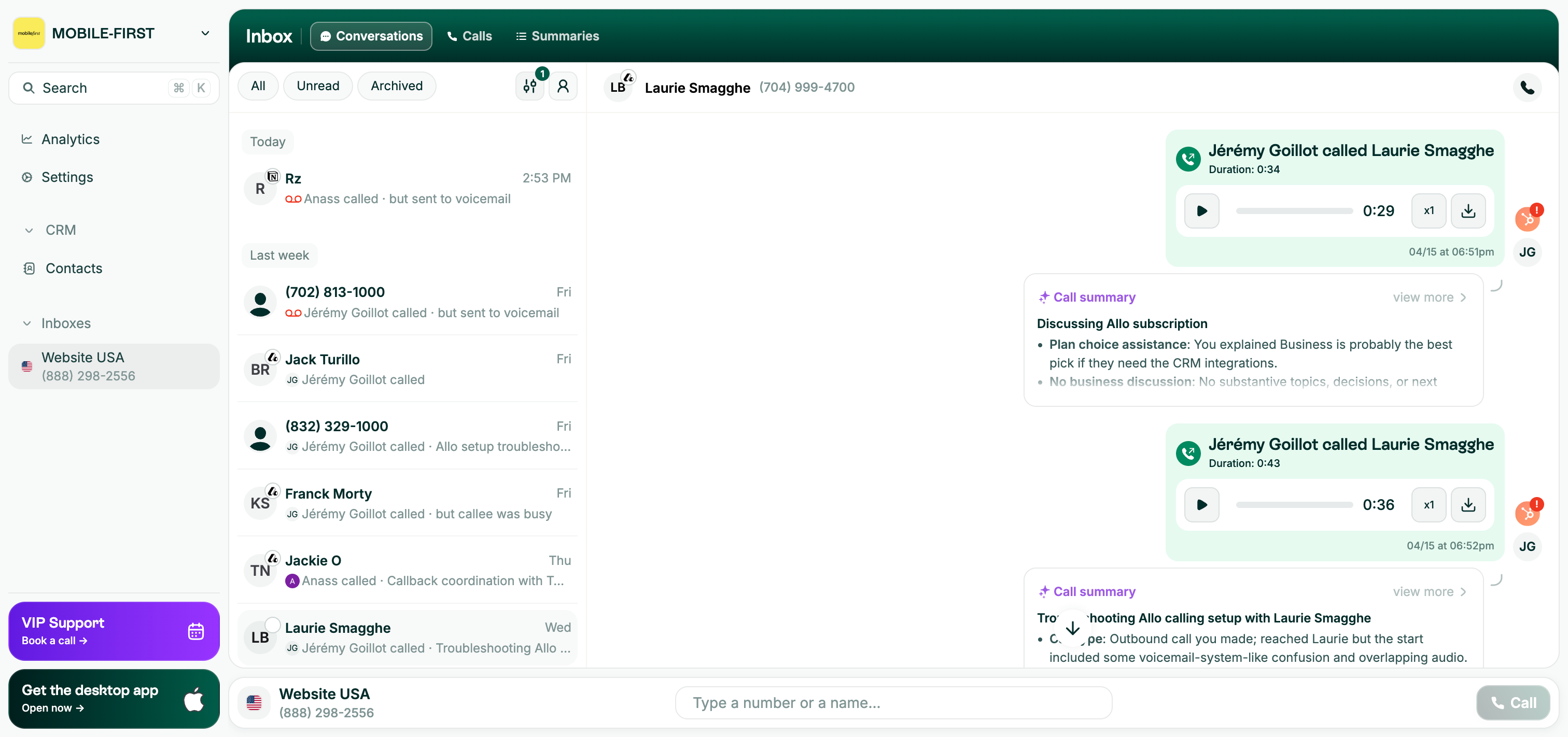Select the Unread filter pill
Image resolution: width=1568 pixels, height=737 pixels.
(x=318, y=86)
